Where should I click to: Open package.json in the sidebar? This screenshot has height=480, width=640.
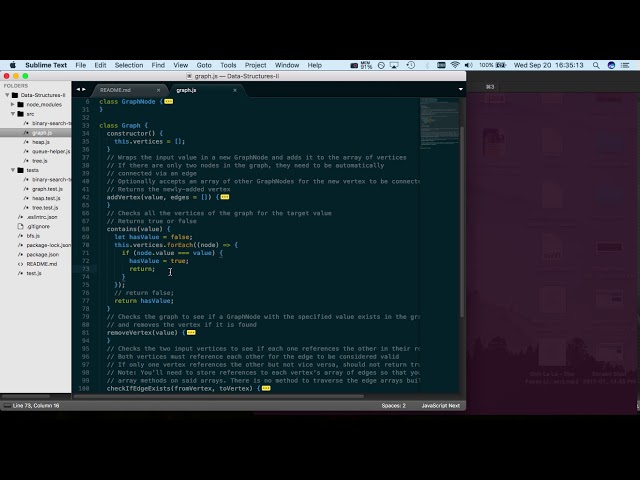[42, 255]
